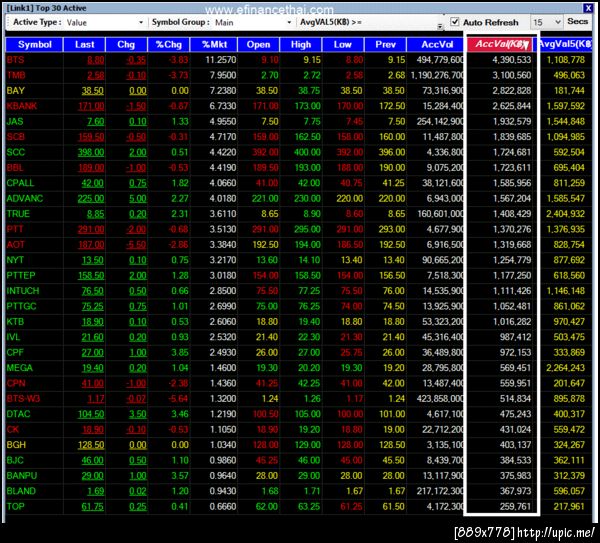
Task: Select the BGH symbol
Action: [x=16, y=445]
